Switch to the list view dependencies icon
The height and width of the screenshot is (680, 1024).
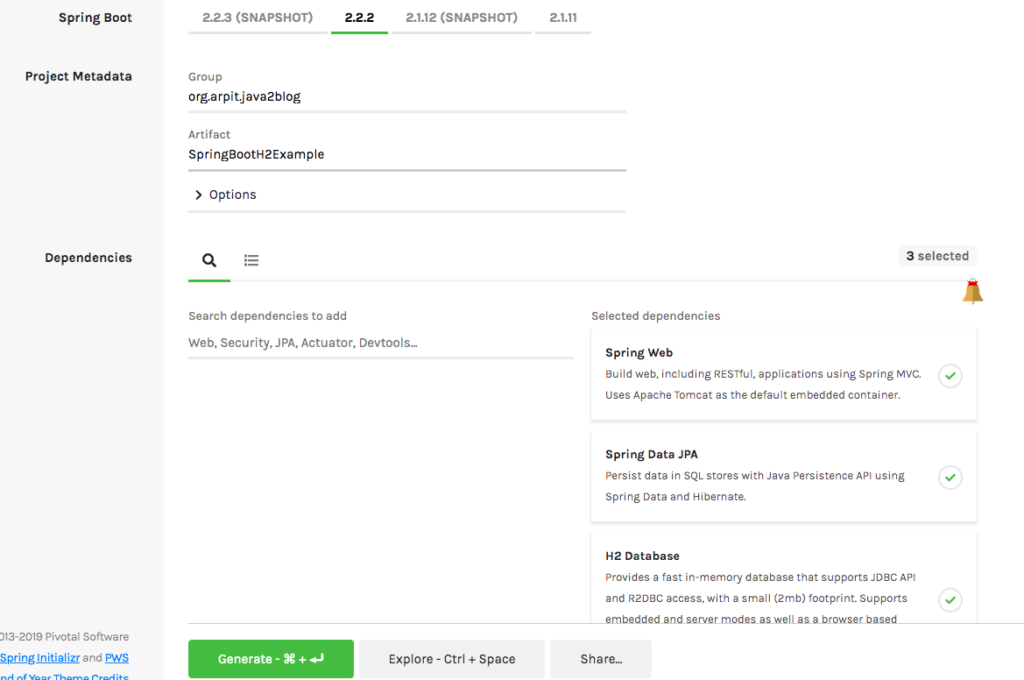pyautogui.click(x=251, y=260)
